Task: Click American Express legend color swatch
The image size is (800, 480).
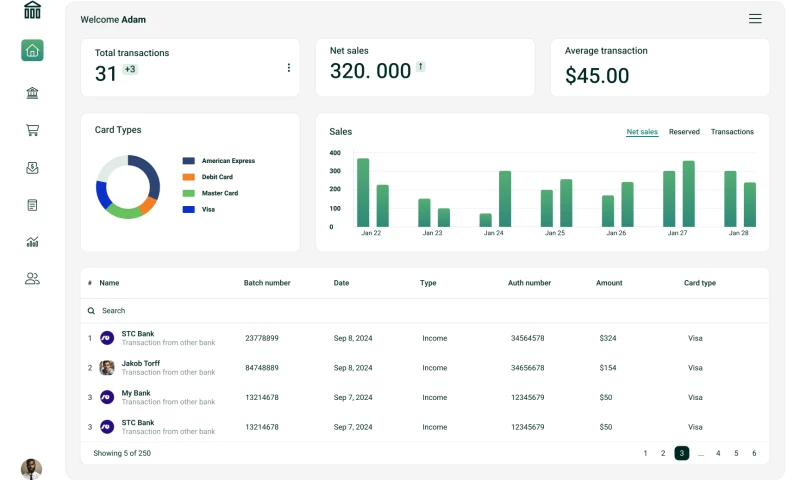Action: [x=188, y=161]
